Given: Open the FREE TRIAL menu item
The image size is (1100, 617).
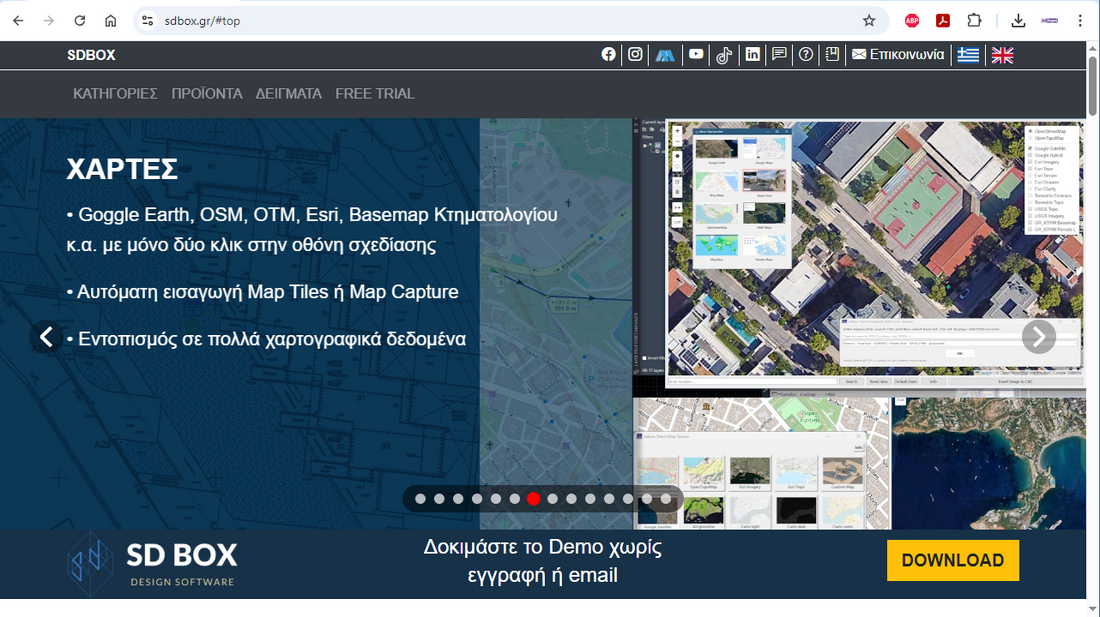Looking at the screenshot, I should click(x=375, y=93).
